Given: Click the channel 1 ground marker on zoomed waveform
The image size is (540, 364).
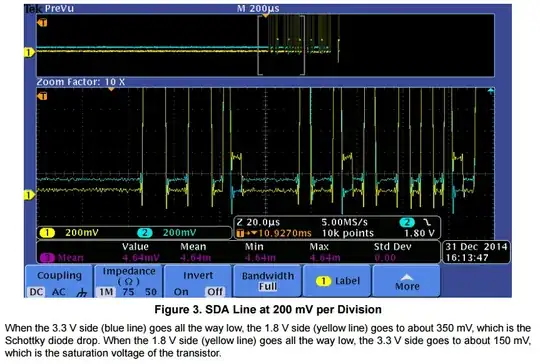Looking at the screenshot, I should (x=29, y=195).
